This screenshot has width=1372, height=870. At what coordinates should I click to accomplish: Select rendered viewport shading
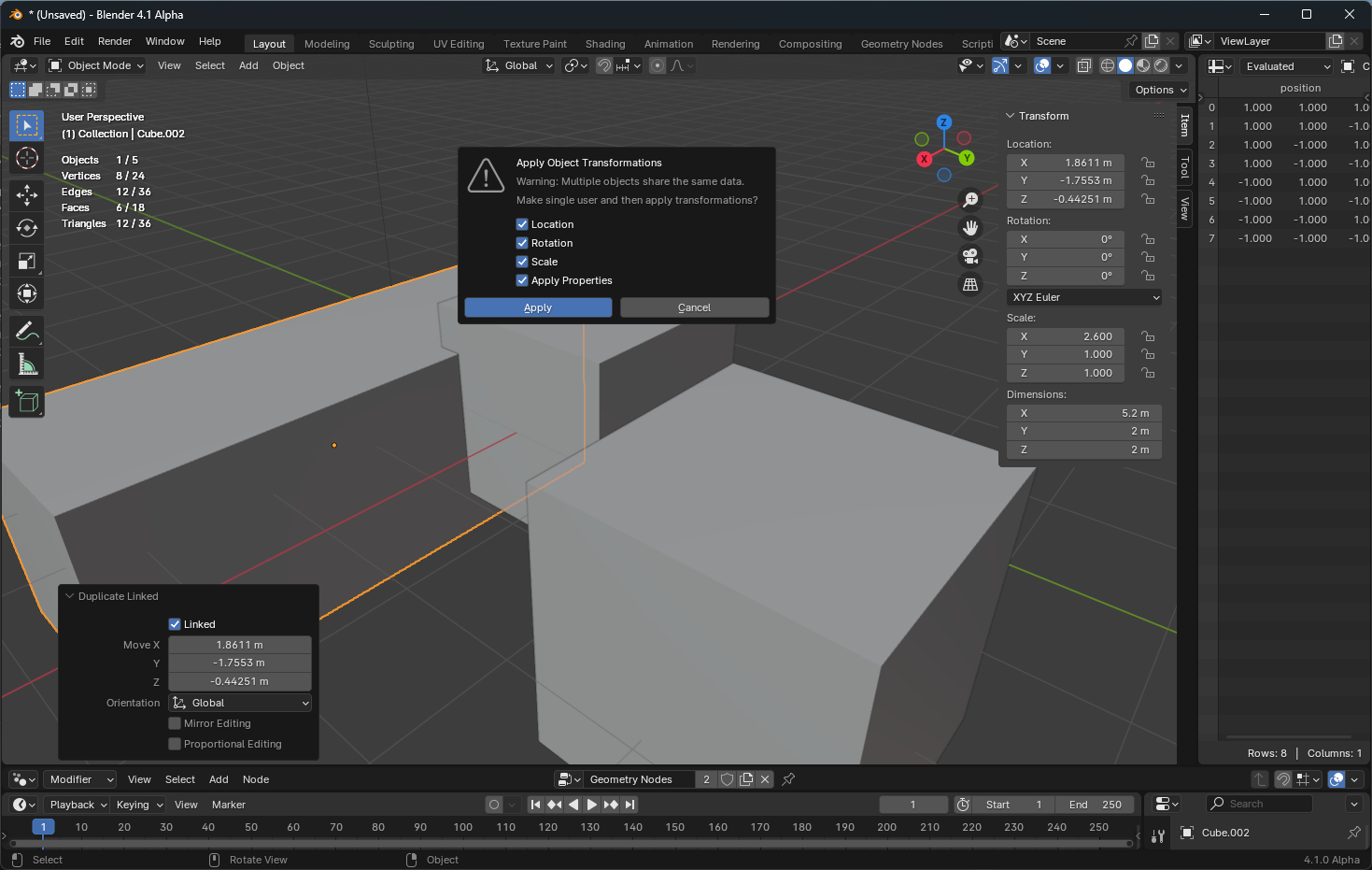pos(1161,65)
